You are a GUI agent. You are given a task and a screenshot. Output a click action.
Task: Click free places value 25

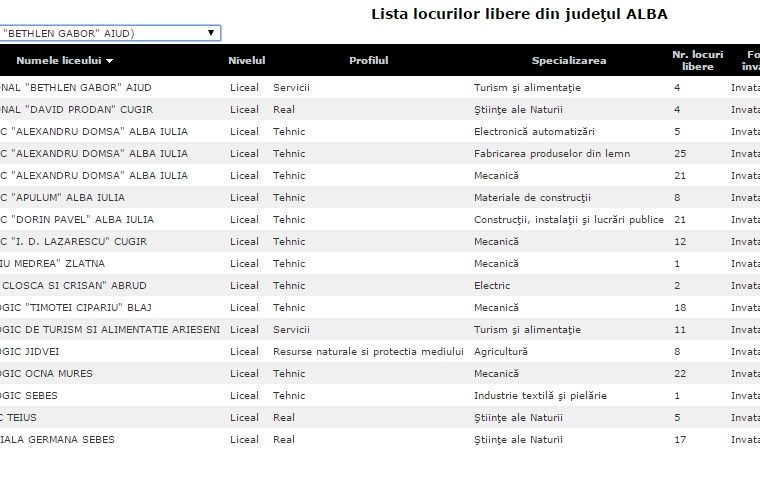680,154
